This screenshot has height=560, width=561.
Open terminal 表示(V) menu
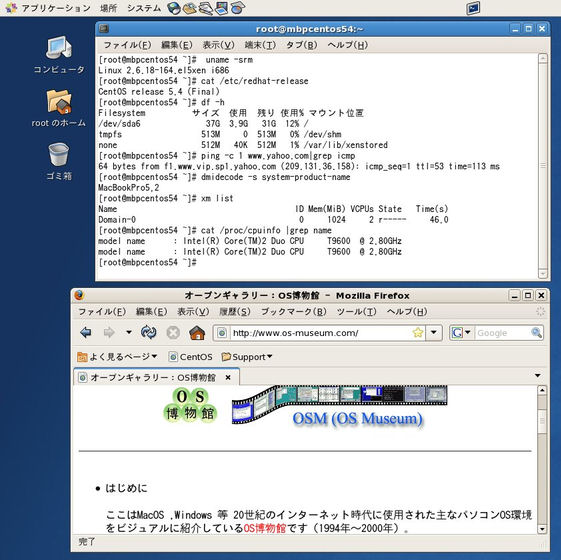[218, 45]
